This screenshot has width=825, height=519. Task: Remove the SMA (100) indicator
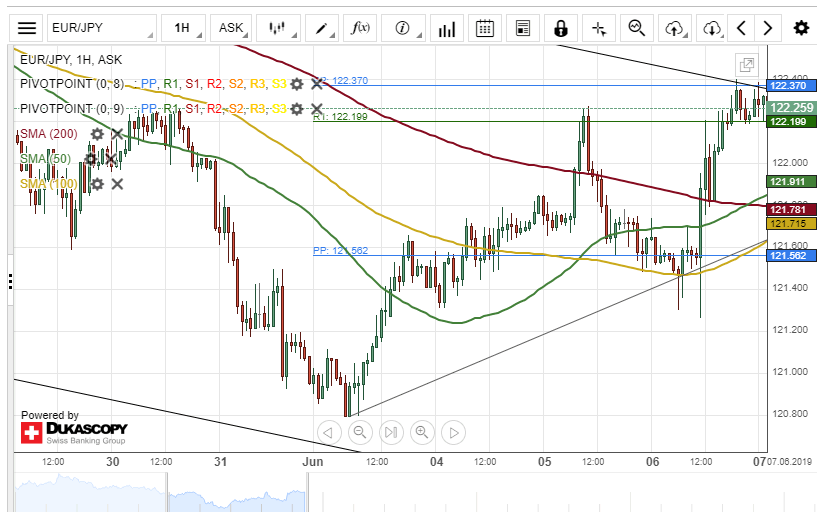point(117,184)
